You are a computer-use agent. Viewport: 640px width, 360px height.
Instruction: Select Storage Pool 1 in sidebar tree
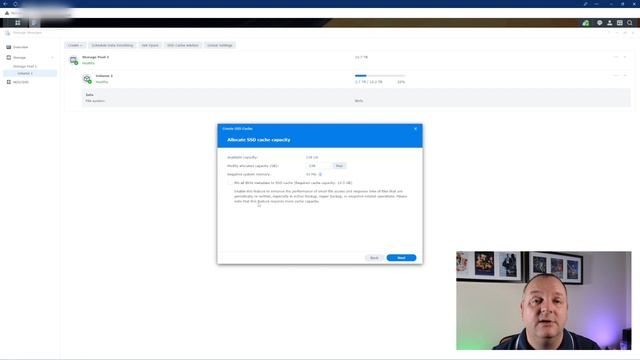coord(25,66)
